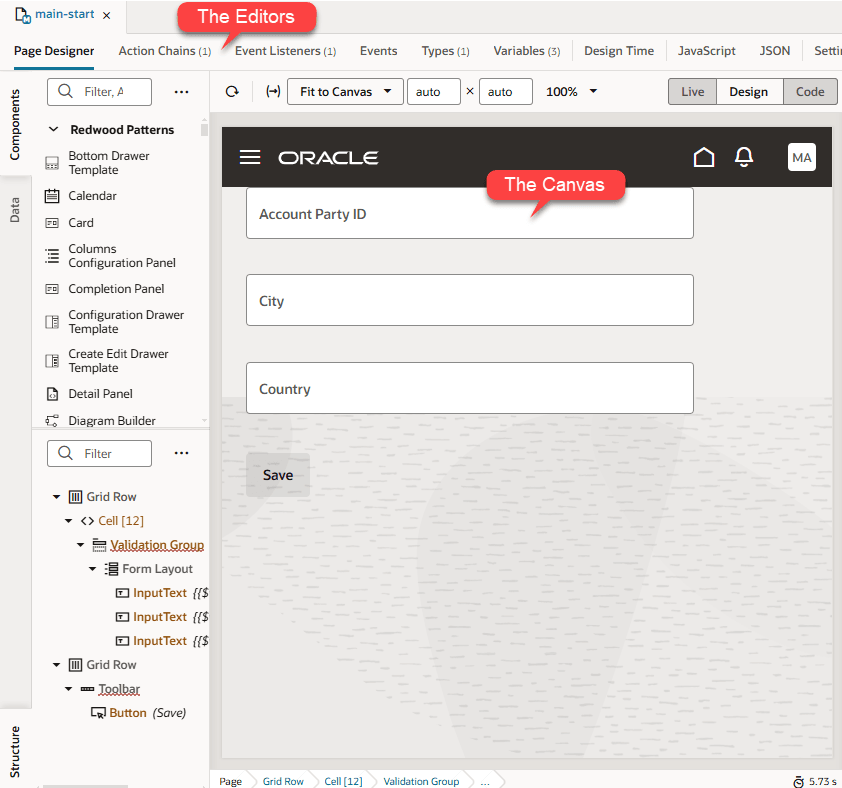
Task: Click the Page breadcrumb
Action: click(x=230, y=782)
